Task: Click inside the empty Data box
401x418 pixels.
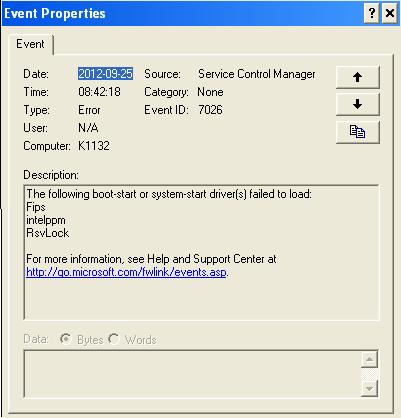Action: pos(192,374)
